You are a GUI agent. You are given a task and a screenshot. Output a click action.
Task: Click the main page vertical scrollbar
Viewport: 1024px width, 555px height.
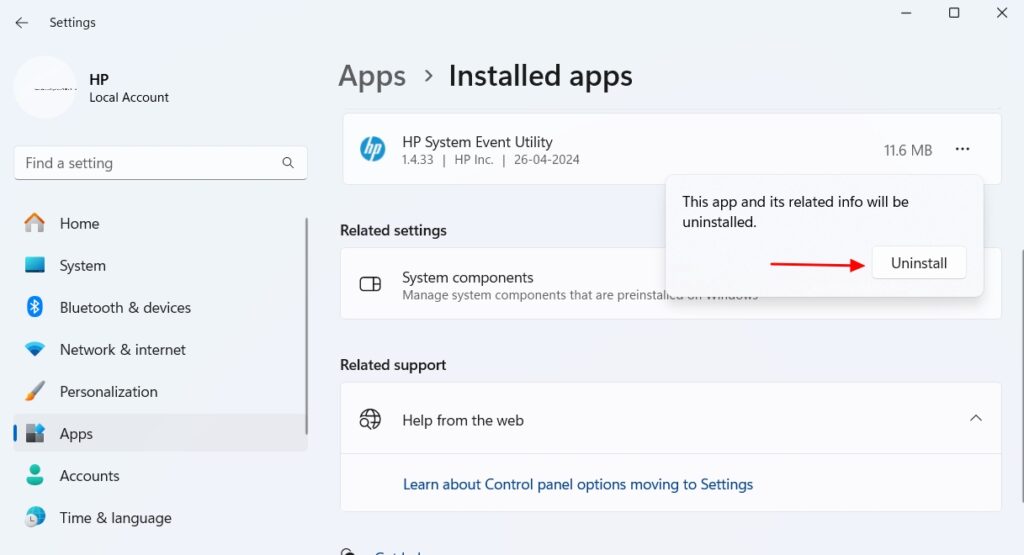click(1021, 375)
